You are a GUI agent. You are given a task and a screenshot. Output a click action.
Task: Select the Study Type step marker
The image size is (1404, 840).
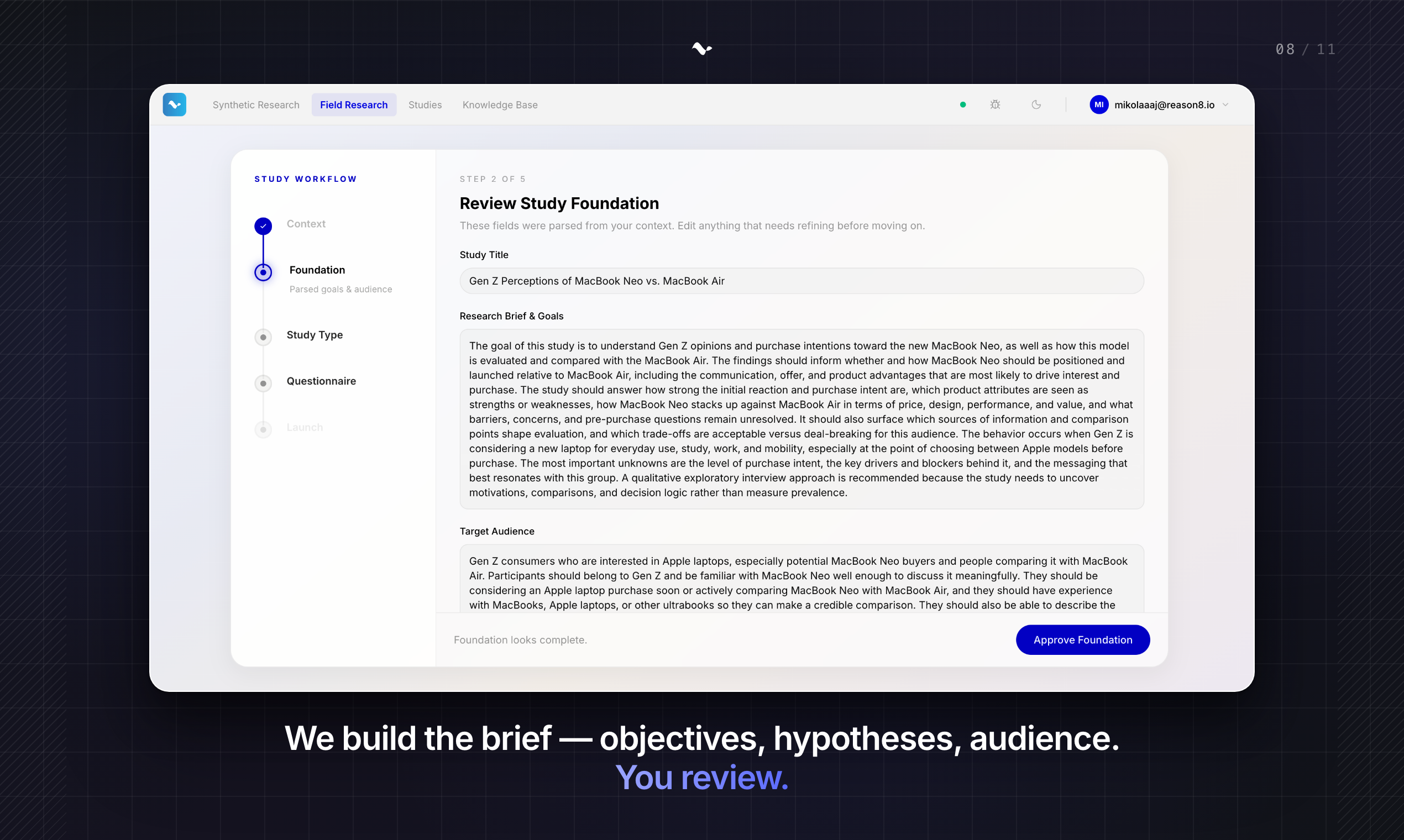pyautogui.click(x=263, y=337)
